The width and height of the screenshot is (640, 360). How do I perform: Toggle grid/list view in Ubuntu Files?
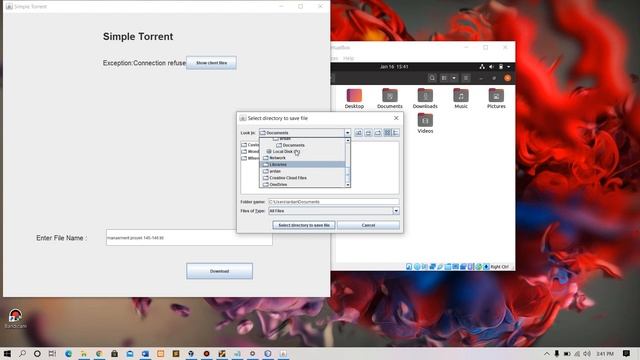point(444,78)
